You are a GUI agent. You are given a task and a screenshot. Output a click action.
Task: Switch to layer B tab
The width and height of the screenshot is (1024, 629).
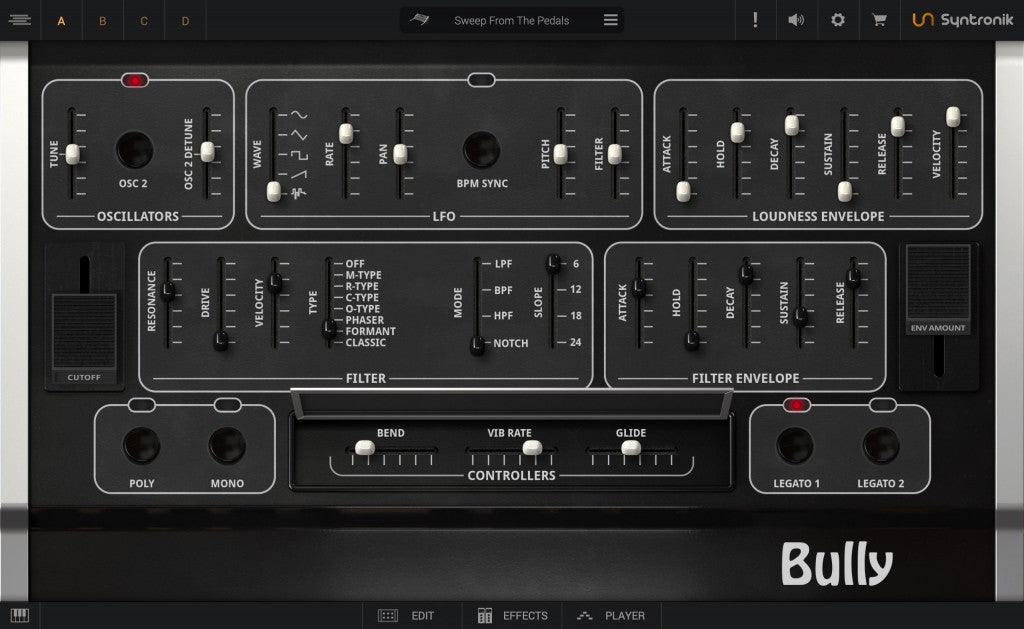tap(103, 20)
